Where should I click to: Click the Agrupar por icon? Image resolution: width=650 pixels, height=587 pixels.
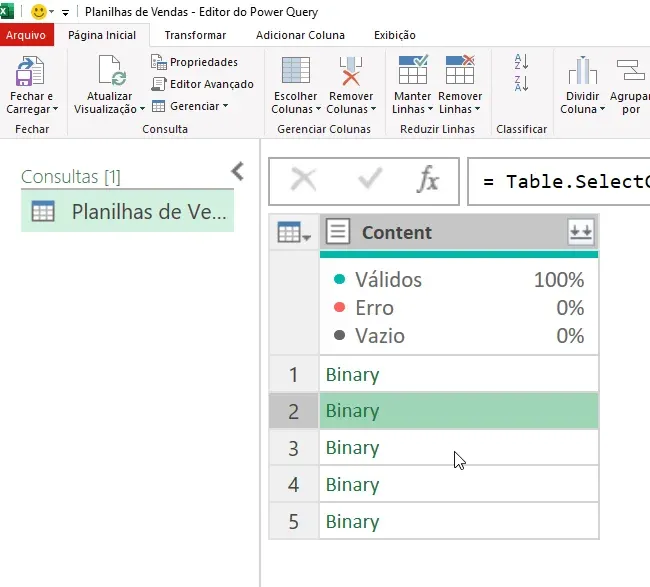(x=631, y=70)
